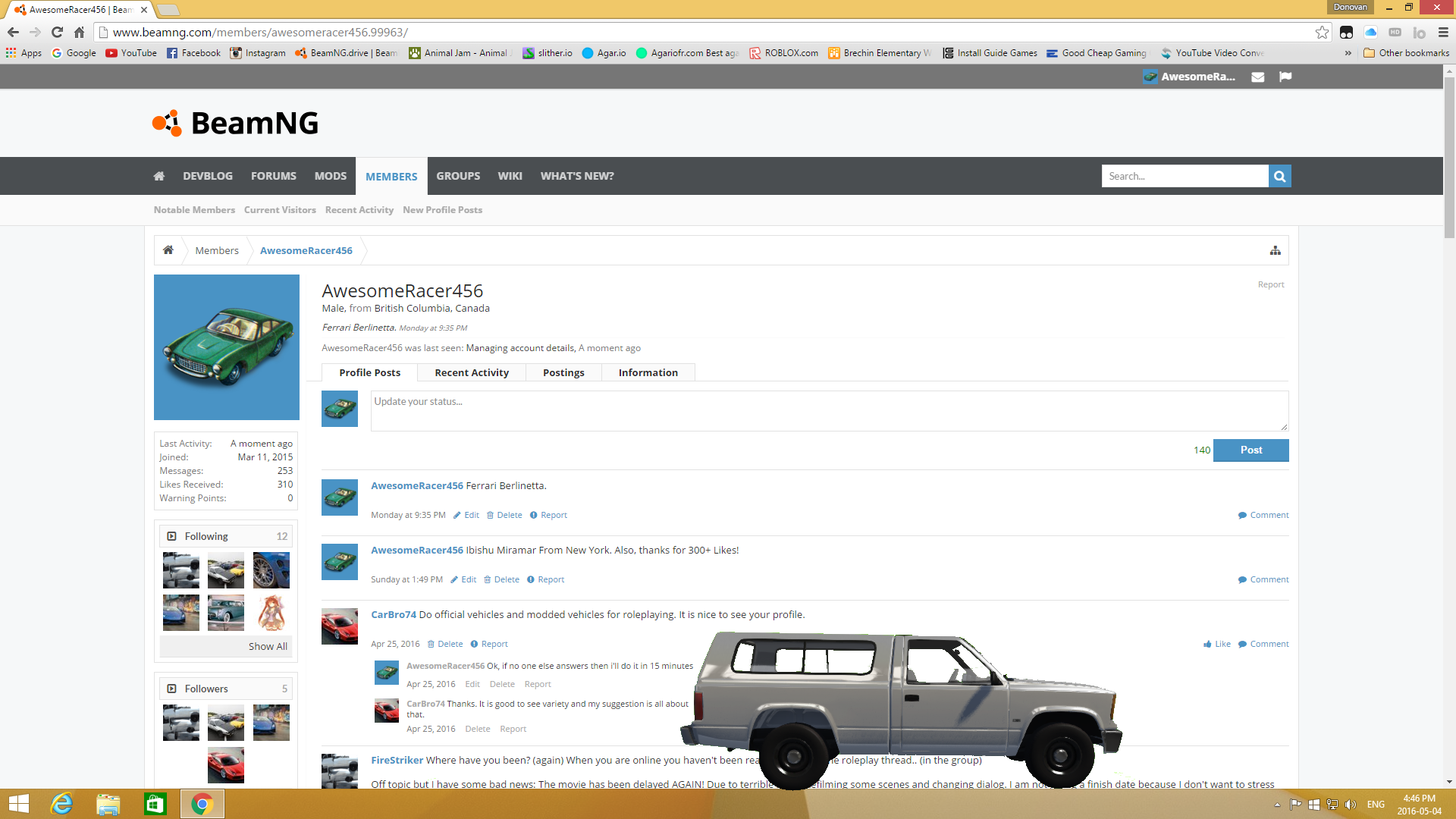Screen dimensions: 1456x819
Task: Bookmark page with the star icon
Action: tap(1322, 33)
